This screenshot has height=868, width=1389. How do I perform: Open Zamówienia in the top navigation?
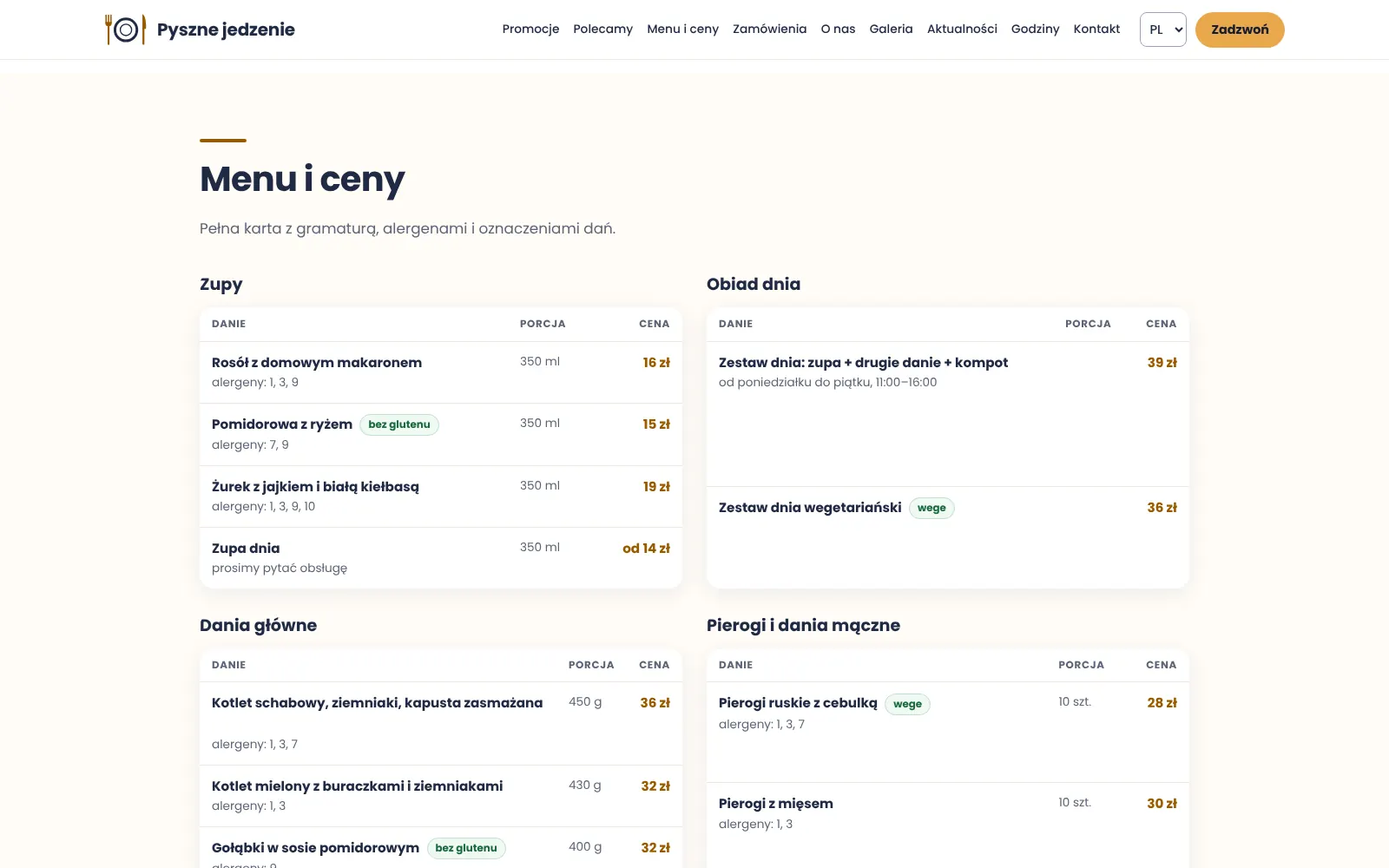point(769,30)
